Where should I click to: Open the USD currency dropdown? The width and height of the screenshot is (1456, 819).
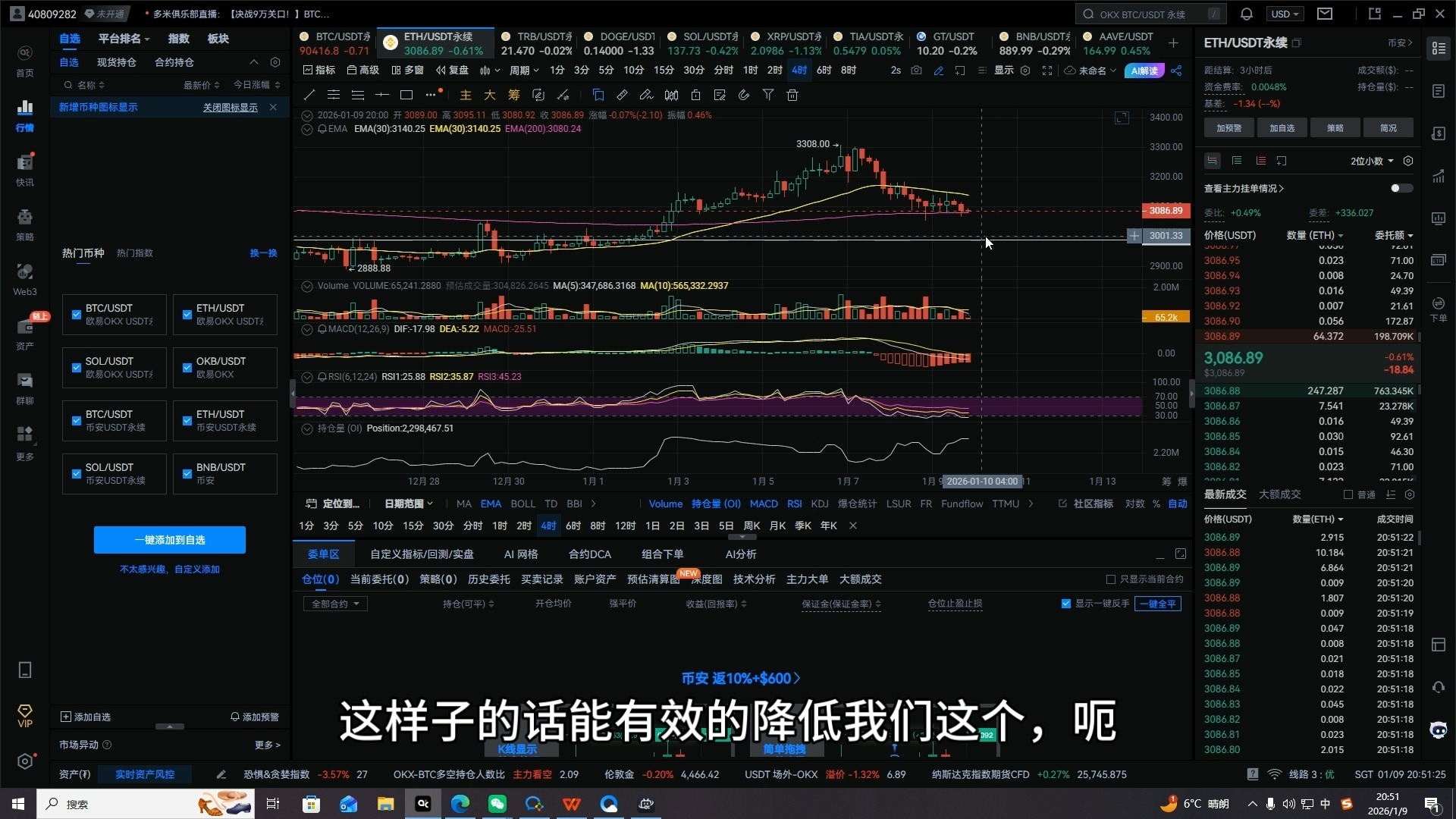tap(1285, 14)
